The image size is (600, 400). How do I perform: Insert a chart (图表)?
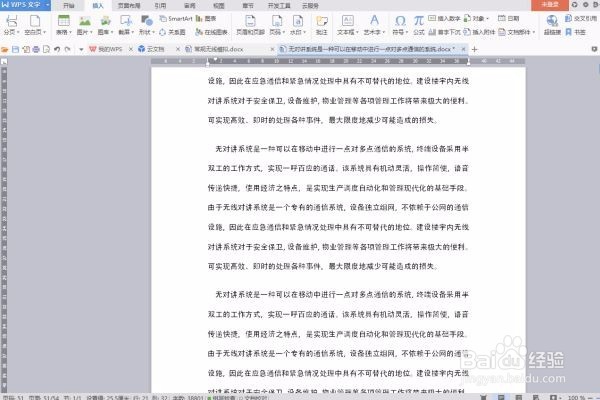tap(206, 18)
